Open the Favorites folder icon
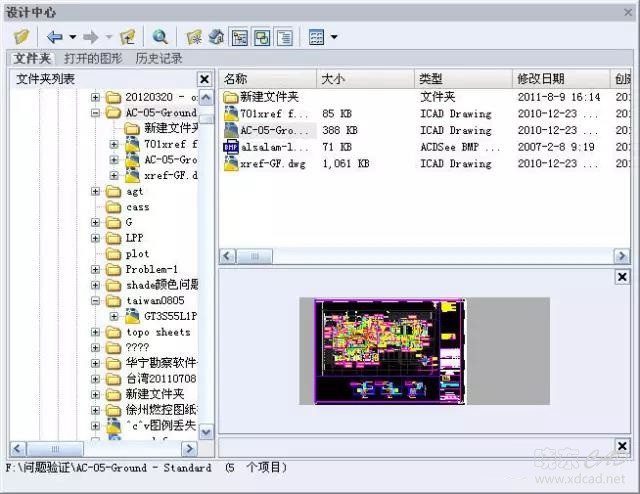The image size is (640, 494). pyautogui.click(x=195, y=37)
